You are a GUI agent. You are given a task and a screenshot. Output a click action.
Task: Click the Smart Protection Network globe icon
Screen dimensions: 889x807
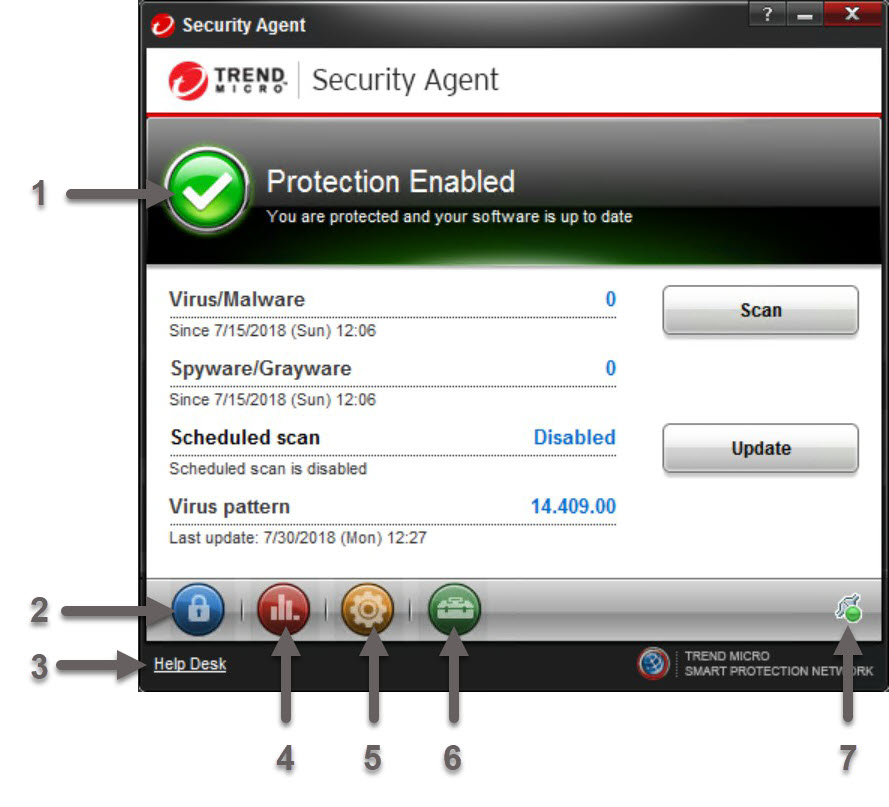[x=653, y=663]
